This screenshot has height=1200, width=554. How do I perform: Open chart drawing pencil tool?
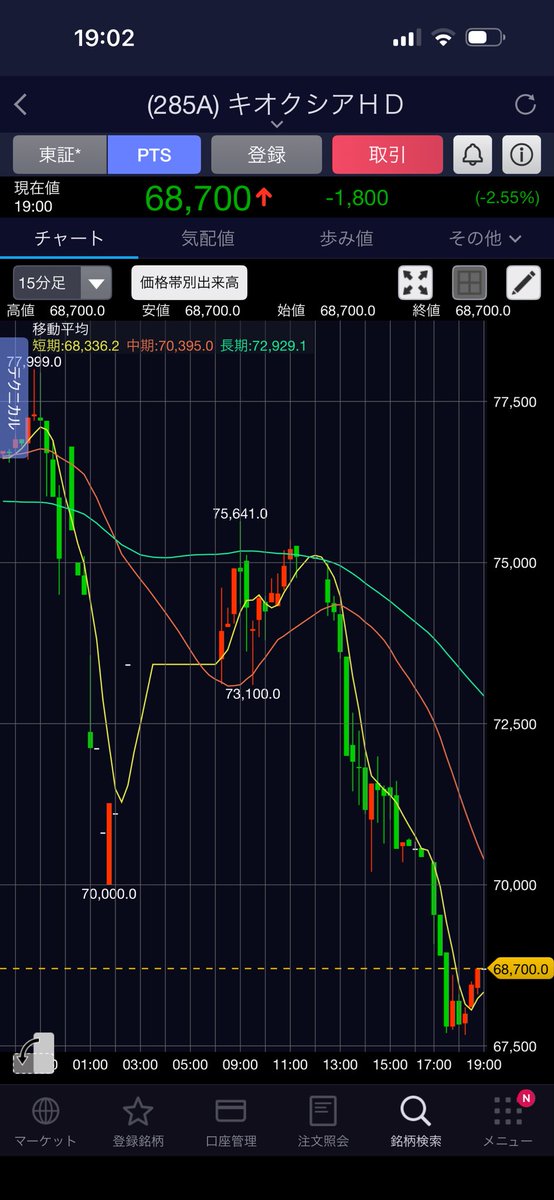(x=522, y=283)
